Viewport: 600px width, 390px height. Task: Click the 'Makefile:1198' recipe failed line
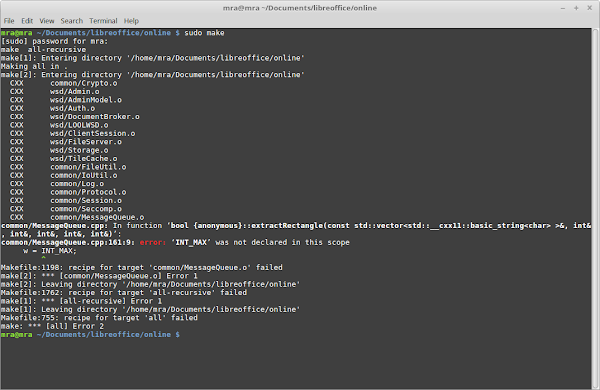(x=142, y=268)
